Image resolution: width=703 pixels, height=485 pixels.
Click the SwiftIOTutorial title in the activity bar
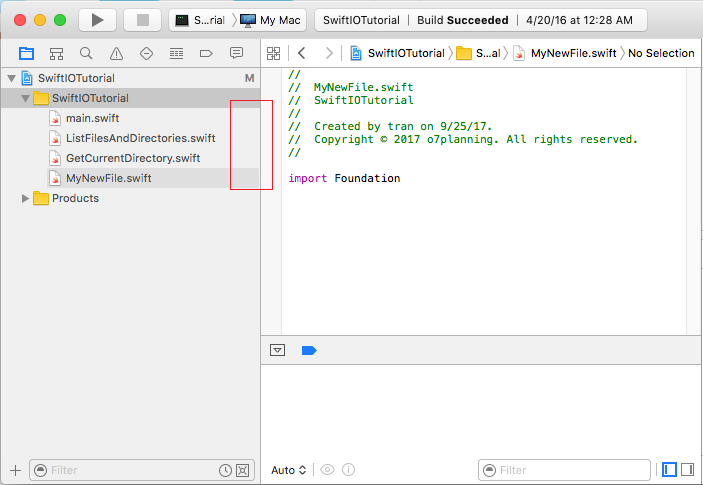point(361,20)
